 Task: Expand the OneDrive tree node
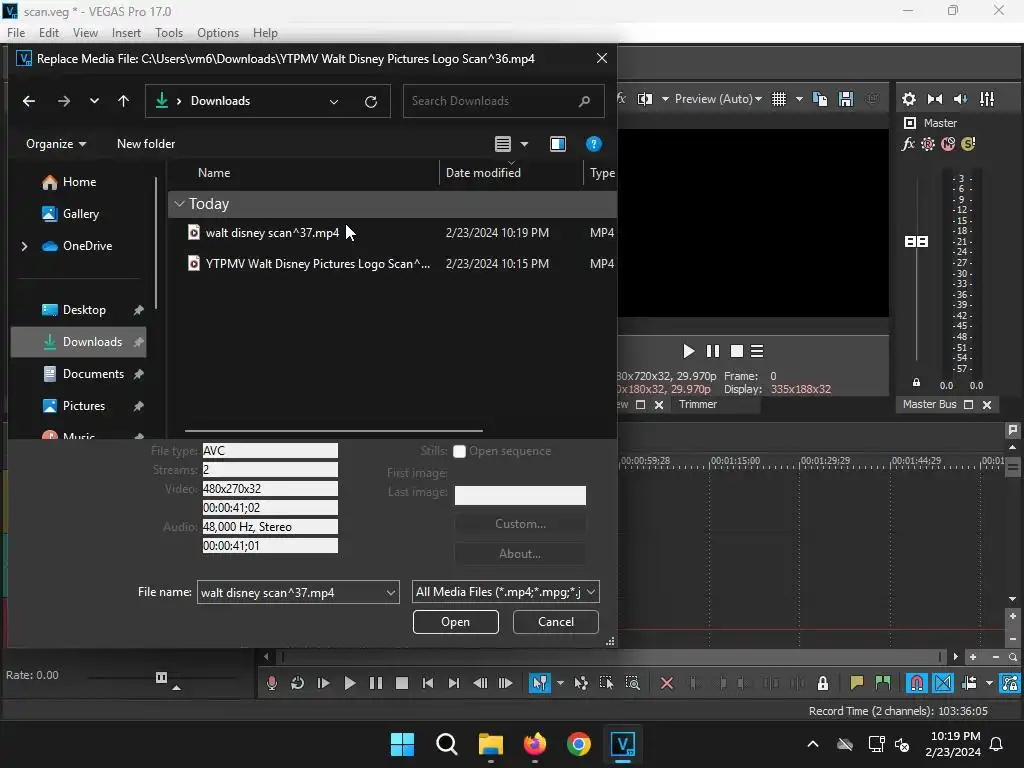(24, 246)
